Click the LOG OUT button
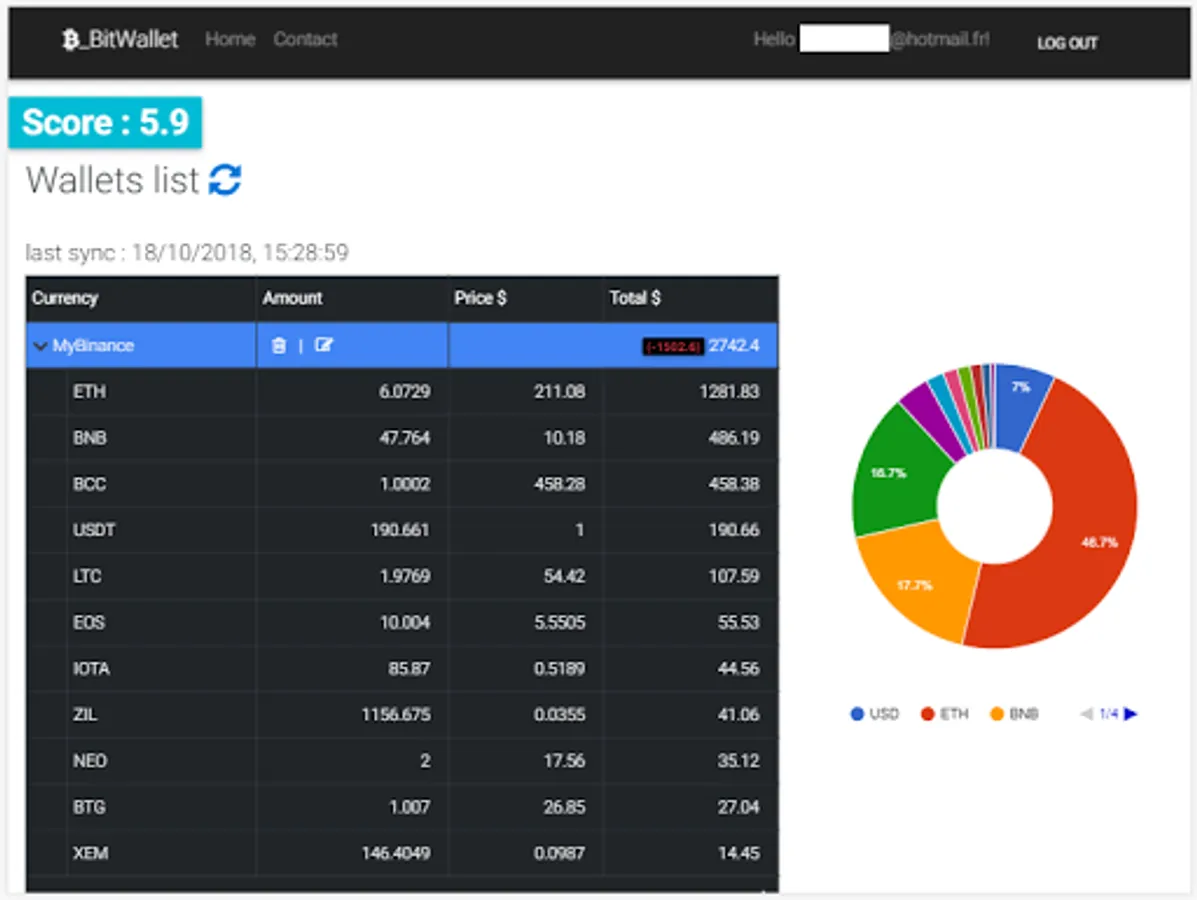This screenshot has width=1197, height=900. [x=1067, y=43]
